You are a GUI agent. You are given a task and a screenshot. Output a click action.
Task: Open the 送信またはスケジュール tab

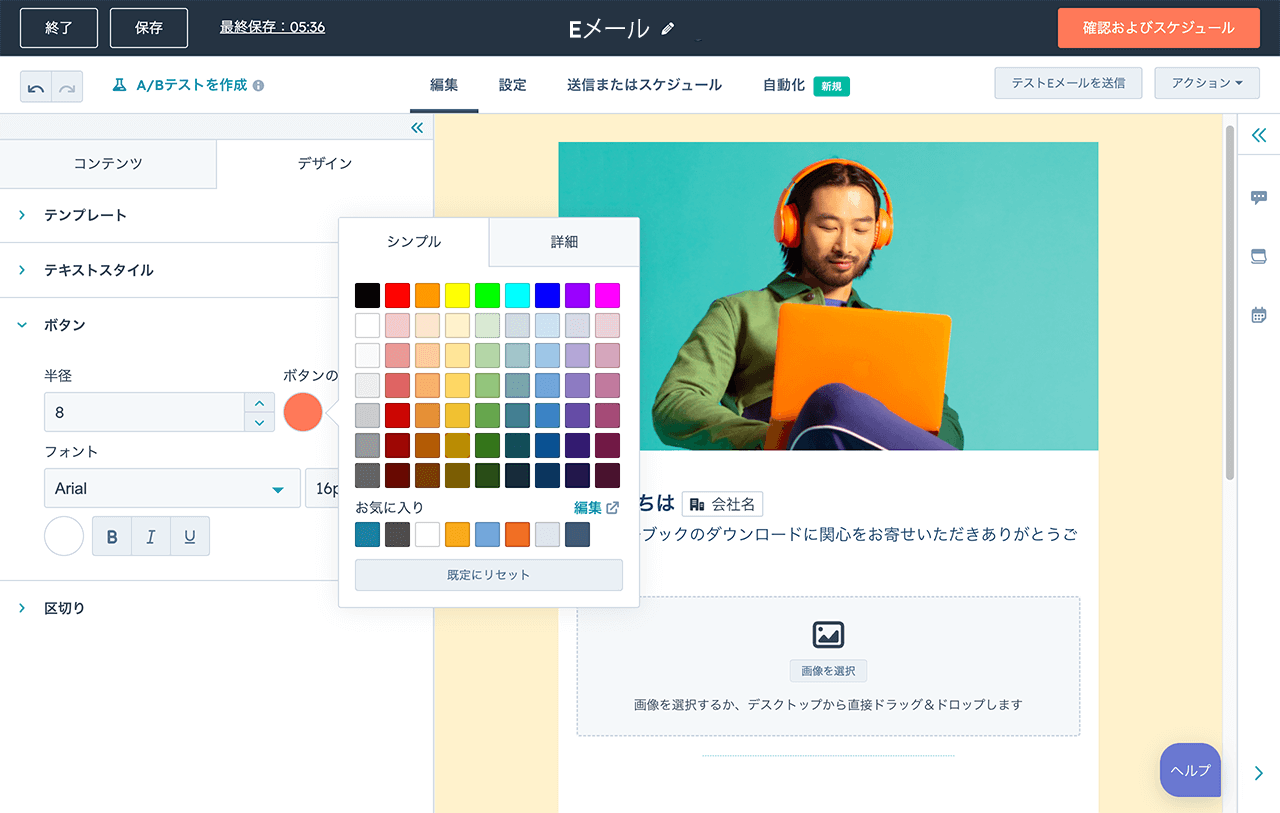644,85
